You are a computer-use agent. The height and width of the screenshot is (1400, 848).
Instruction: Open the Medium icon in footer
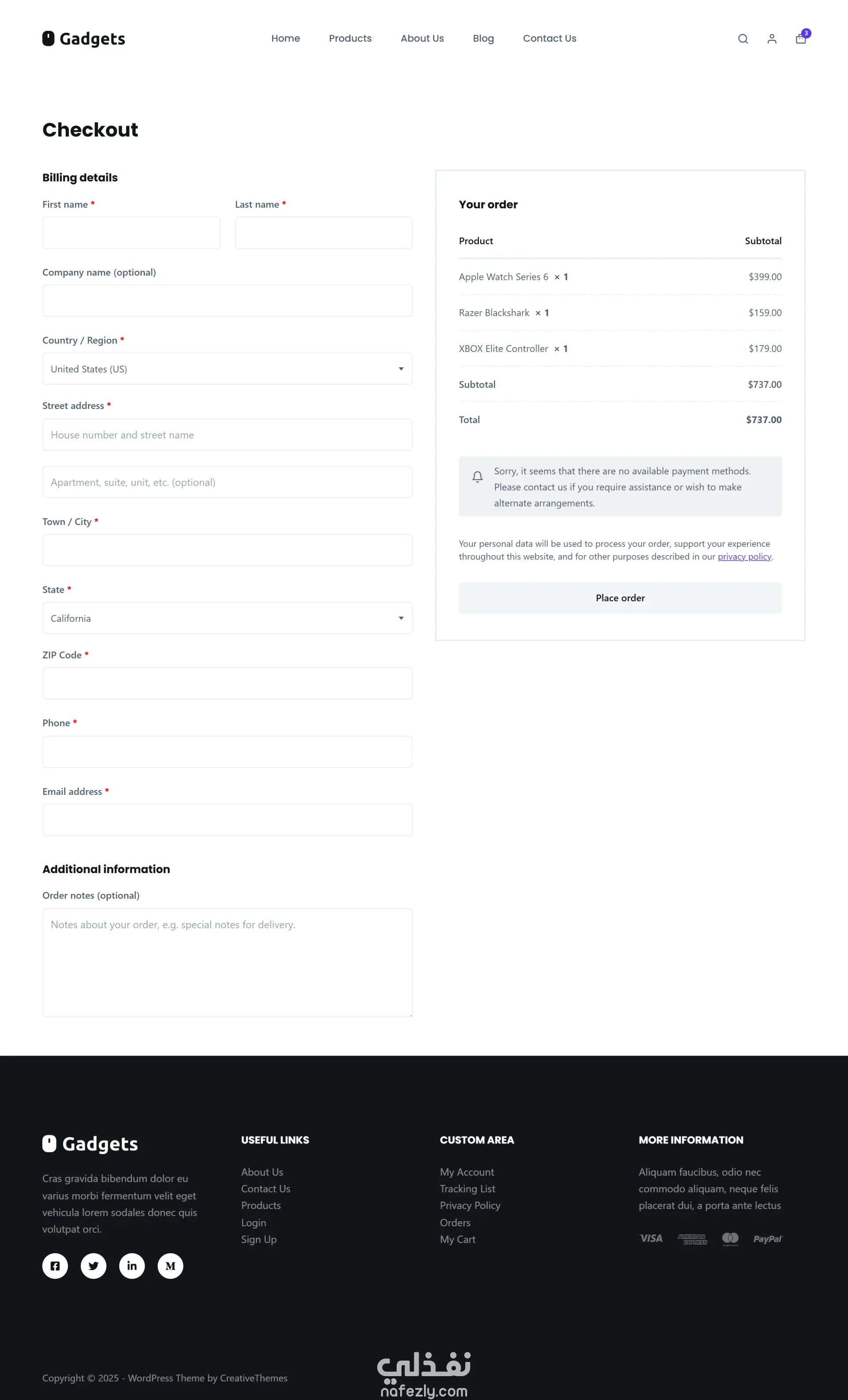(x=170, y=1266)
